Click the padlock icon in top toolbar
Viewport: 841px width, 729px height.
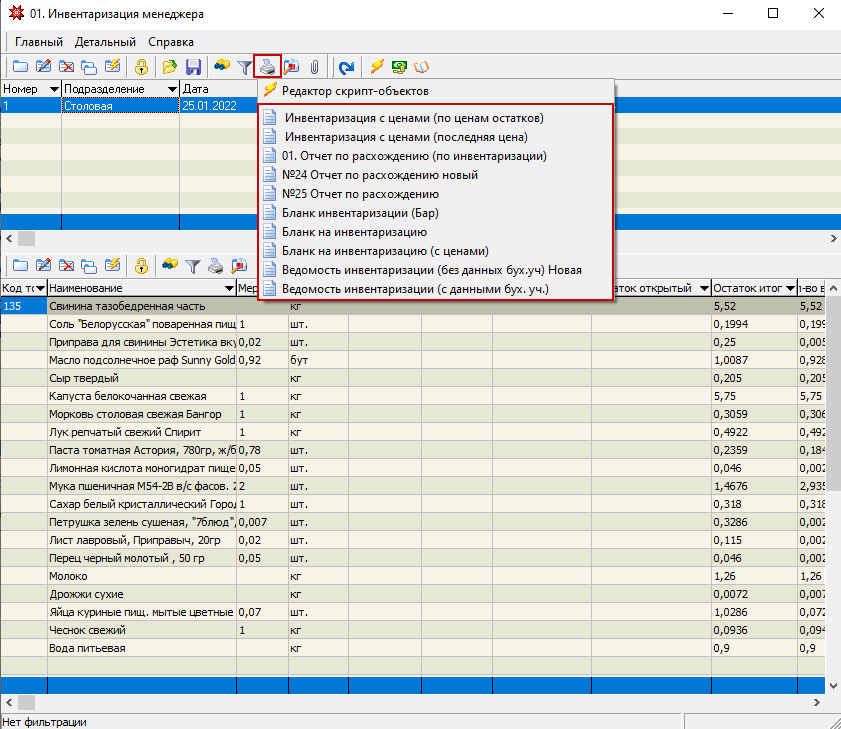click(141, 67)
